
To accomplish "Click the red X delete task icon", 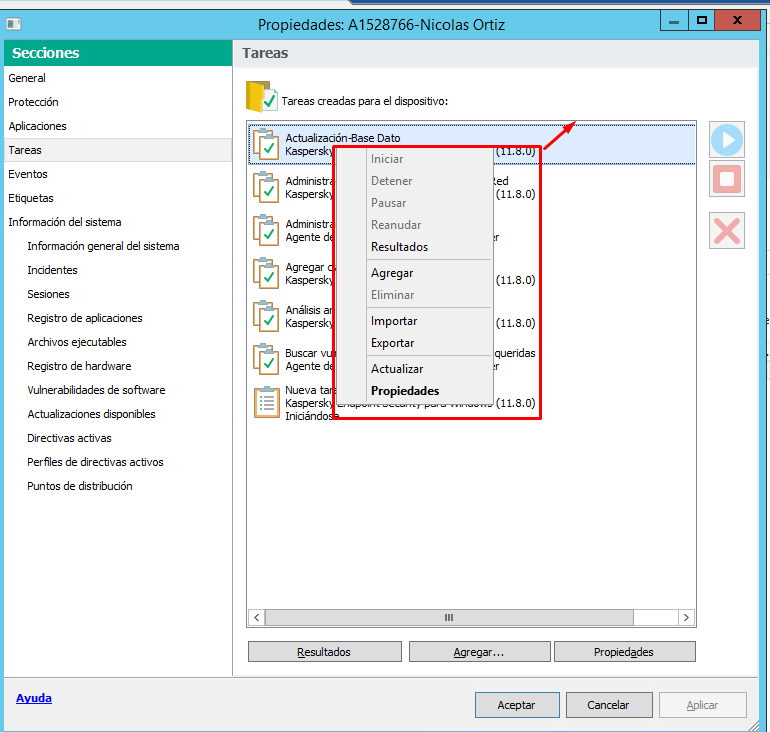I will pos(727,231).
